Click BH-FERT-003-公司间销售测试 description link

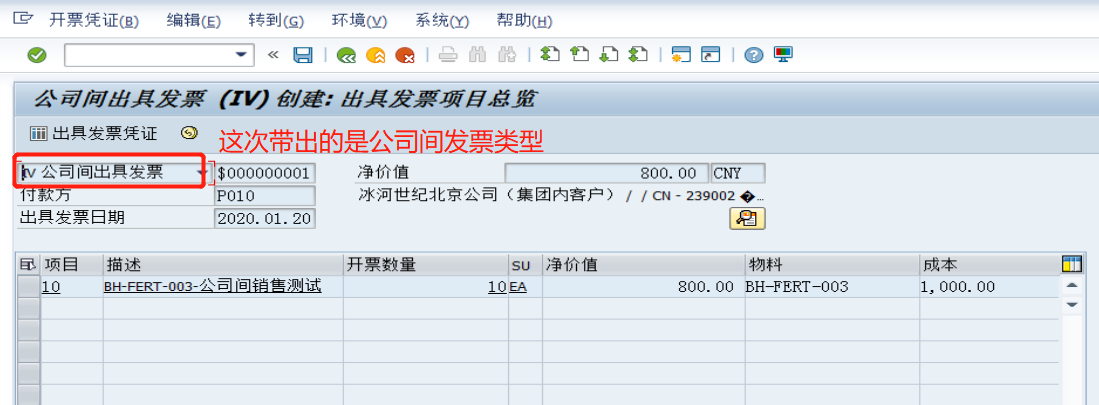pyautogui.click(x=212, y=287)
